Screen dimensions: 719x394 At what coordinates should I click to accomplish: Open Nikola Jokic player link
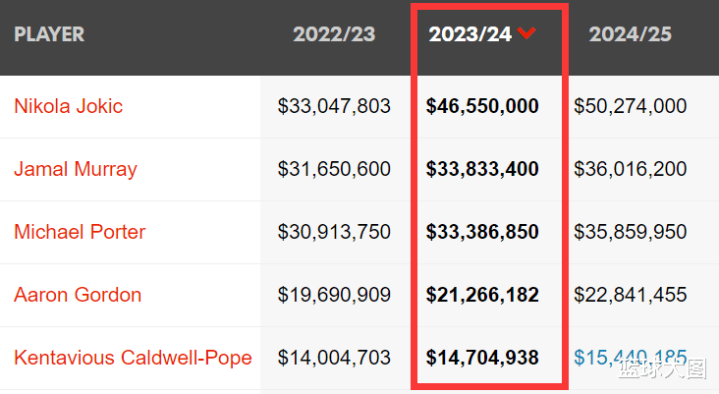pos(68,106)
